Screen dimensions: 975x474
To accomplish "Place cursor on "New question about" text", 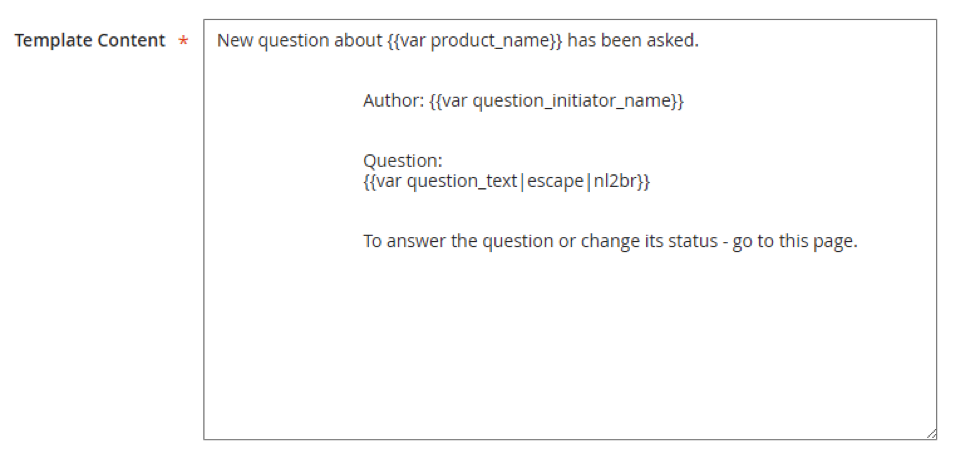I will point(299,41).
